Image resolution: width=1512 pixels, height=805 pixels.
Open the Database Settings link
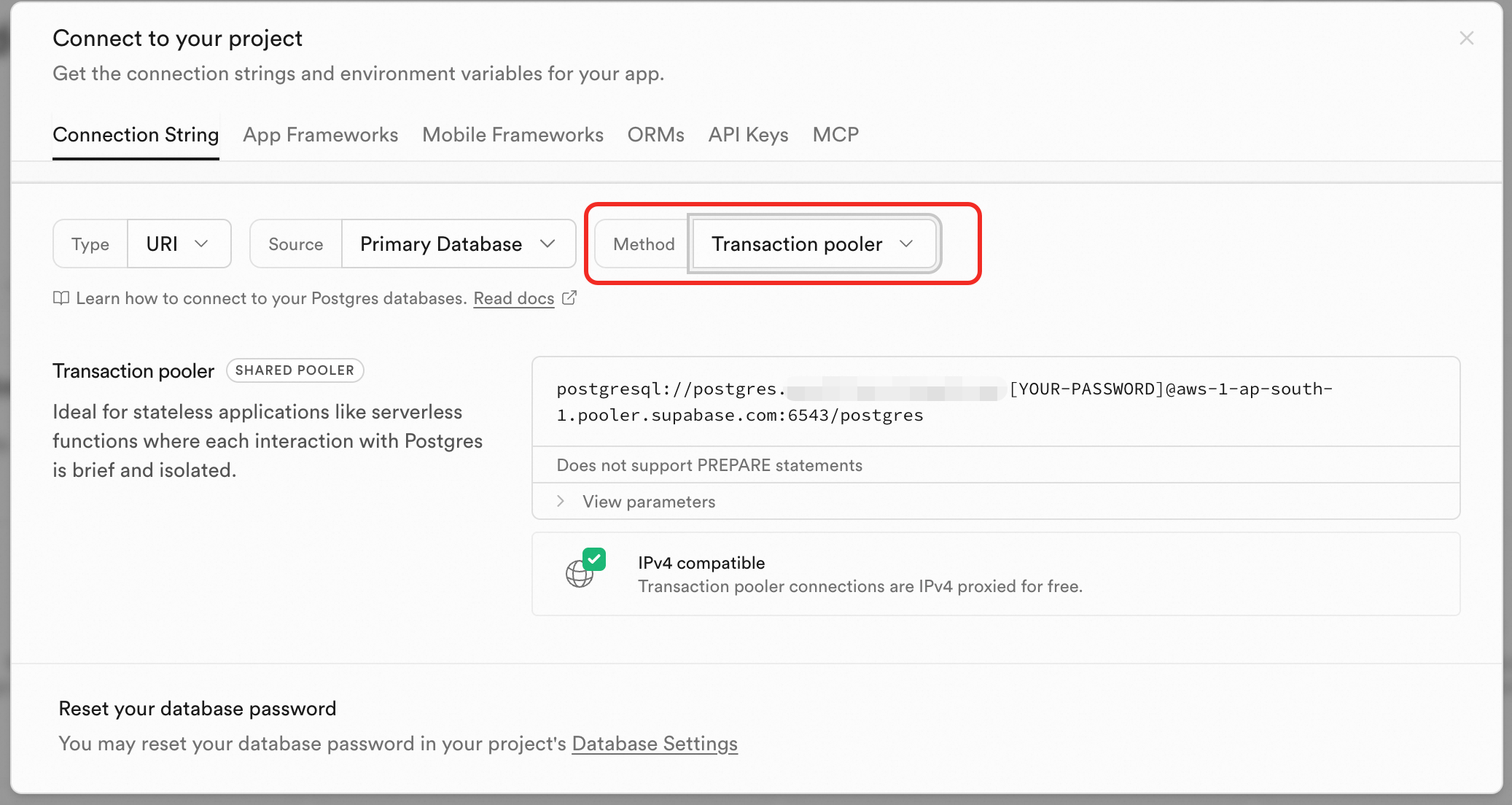click(x=654, y=744)
